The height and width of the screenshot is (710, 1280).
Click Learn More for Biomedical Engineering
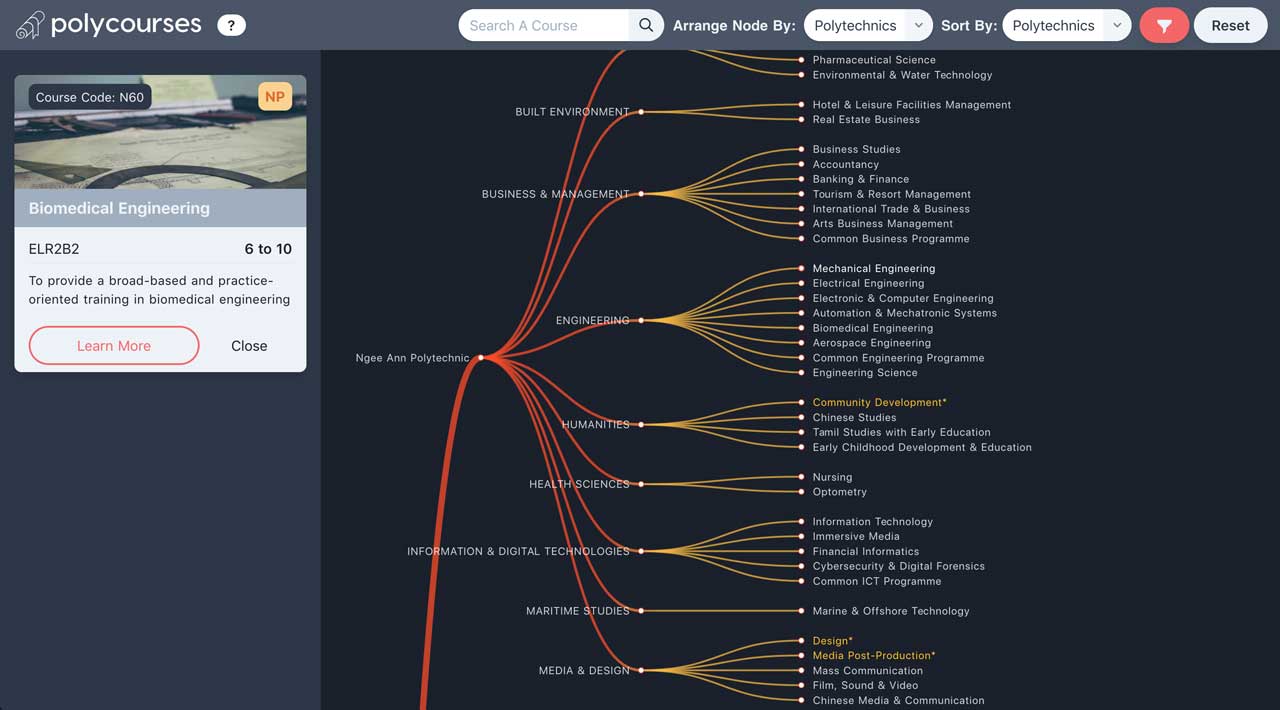[x=113, y=345]
